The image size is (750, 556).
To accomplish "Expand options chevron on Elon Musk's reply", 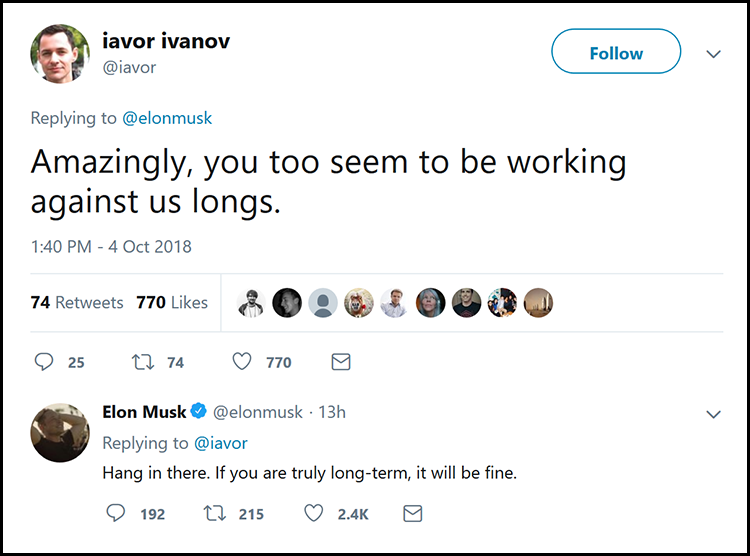I will (713, 414).
